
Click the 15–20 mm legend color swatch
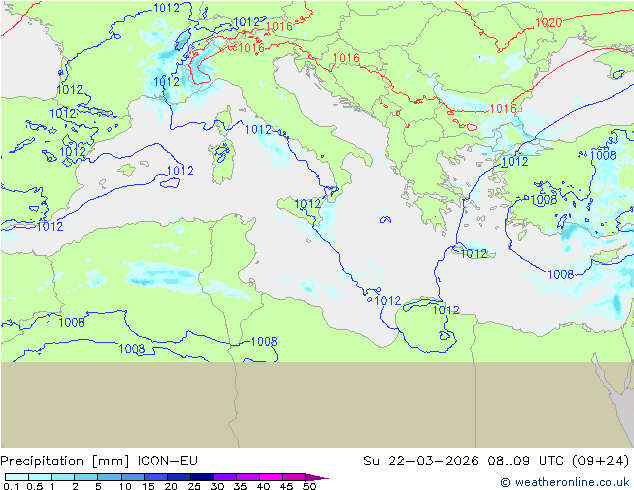pyautogui.click(x=155, y=477)
